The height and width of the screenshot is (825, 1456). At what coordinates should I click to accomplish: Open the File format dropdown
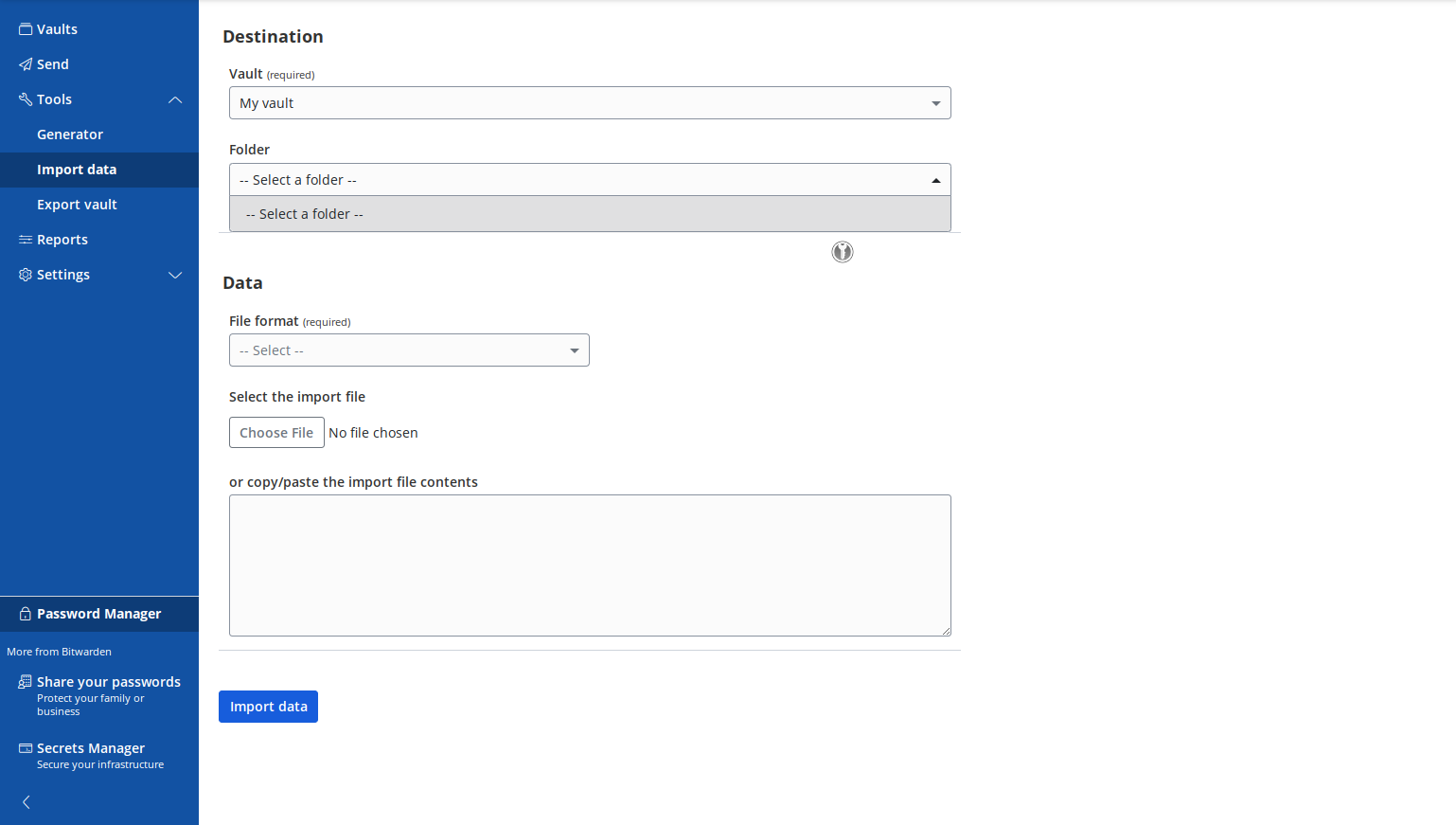(x=409, y=350)
